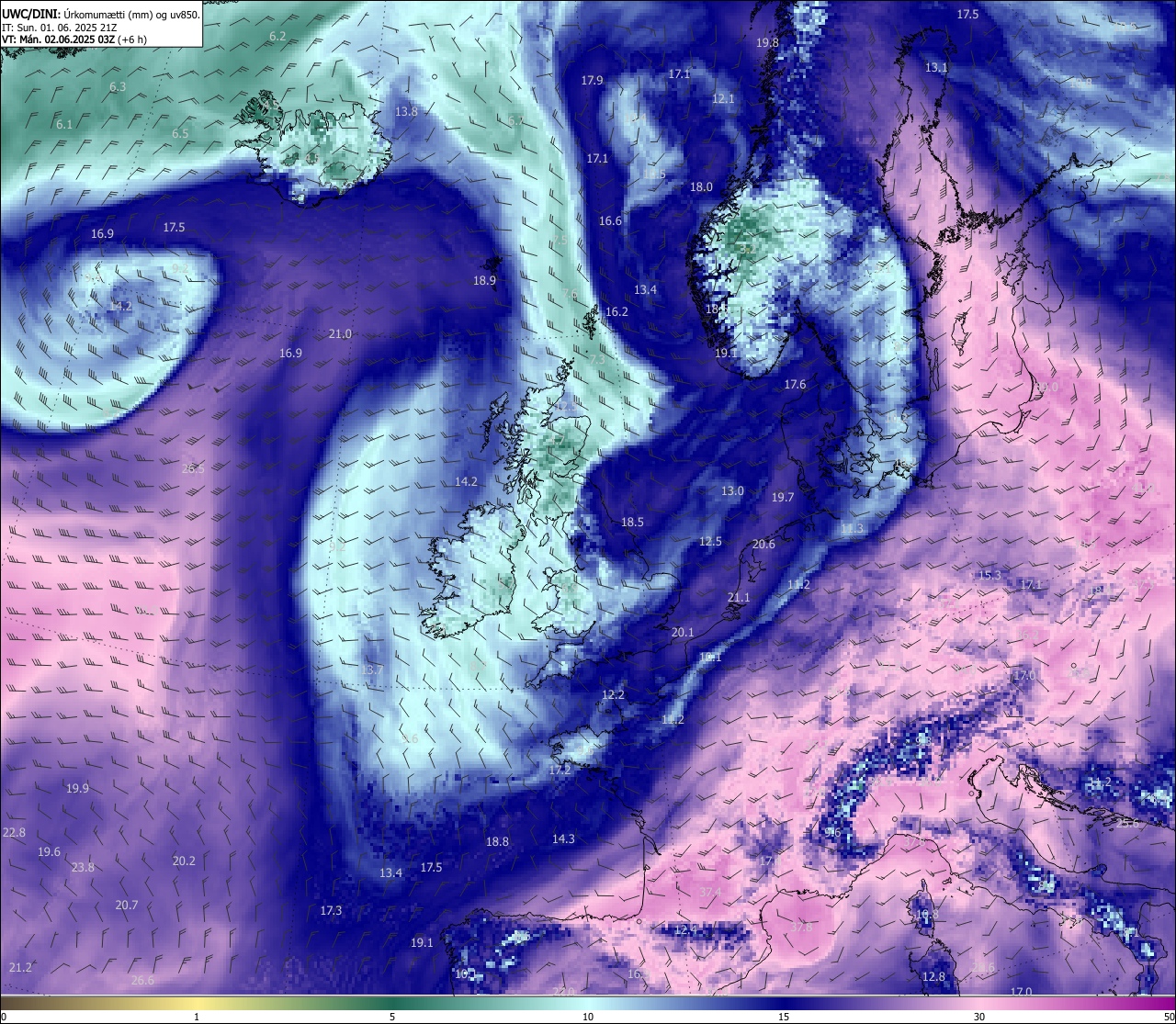Click the legend tick label 10
Image resolution: width=1176 pixels, height=1024 pixels.
tap(588, 1017)
